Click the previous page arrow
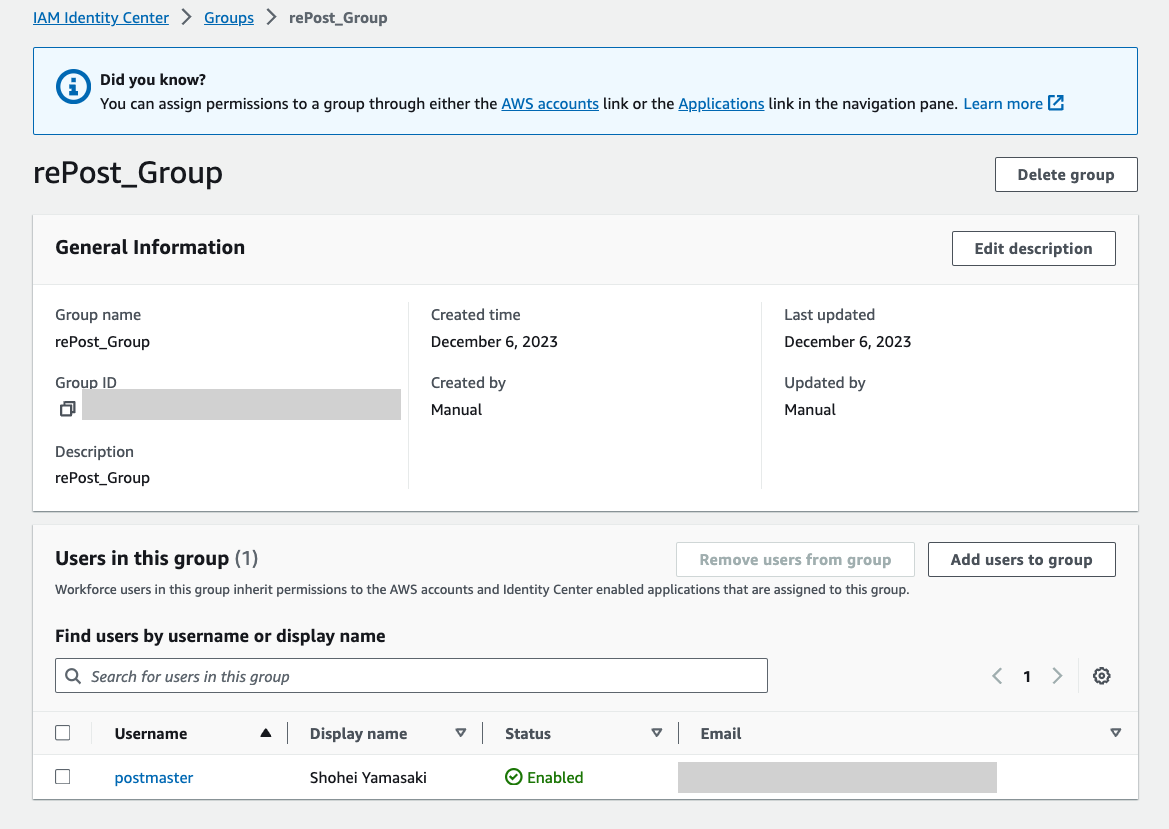Image resolution: width=1169 pixels, height=829 pixels. [996, 676]
